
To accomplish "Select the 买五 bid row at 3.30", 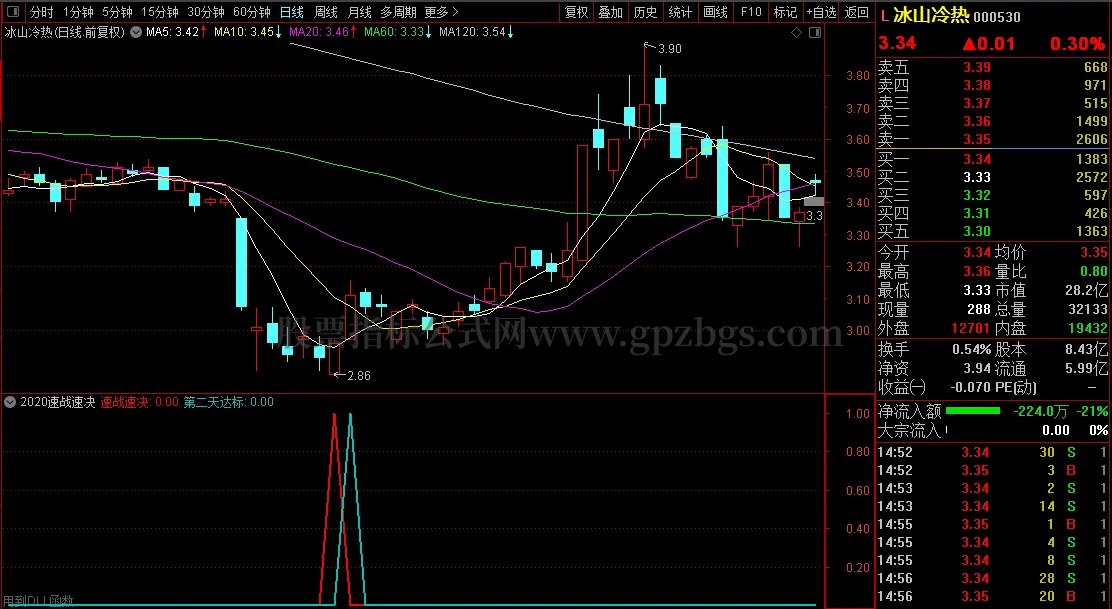I will coord(993,231).
